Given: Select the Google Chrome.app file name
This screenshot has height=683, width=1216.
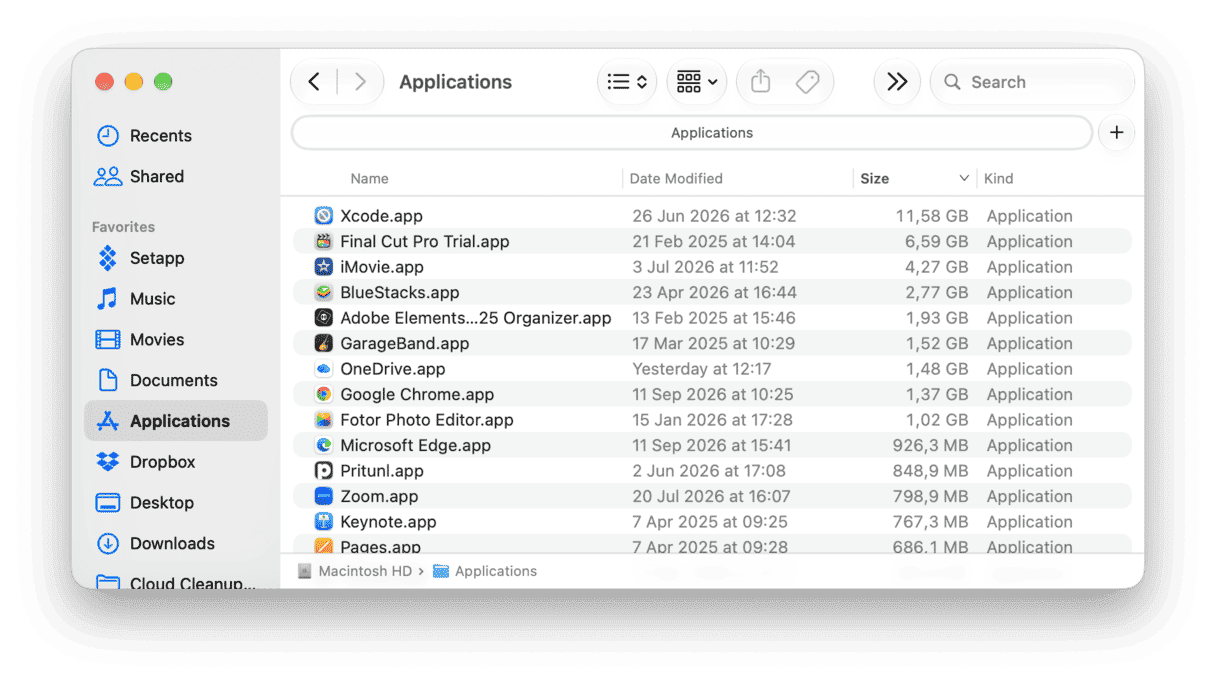Looking at the screenshot, I should click(417, 395).
